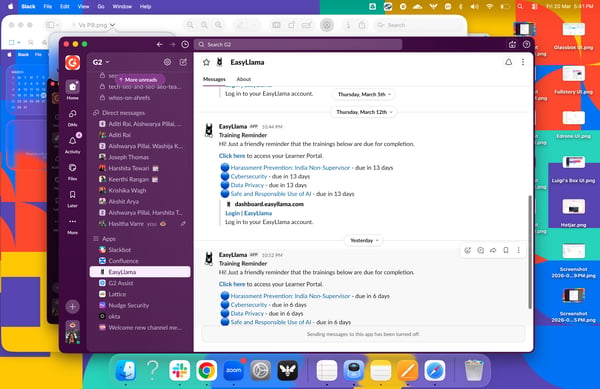The height and width of the screenshot is (389, 600).
Task: Open Data Privacy training due in 13 days
Action: click(247, 185)
